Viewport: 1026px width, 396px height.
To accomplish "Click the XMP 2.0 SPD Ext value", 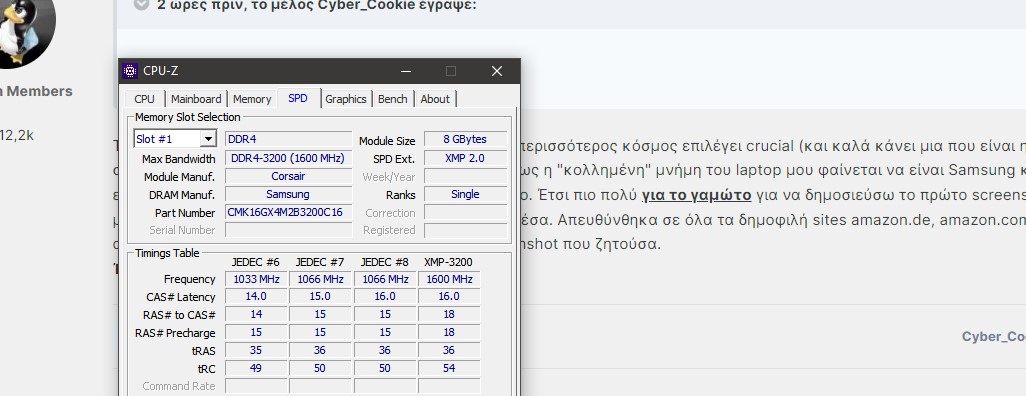I will tap(465, 158).
